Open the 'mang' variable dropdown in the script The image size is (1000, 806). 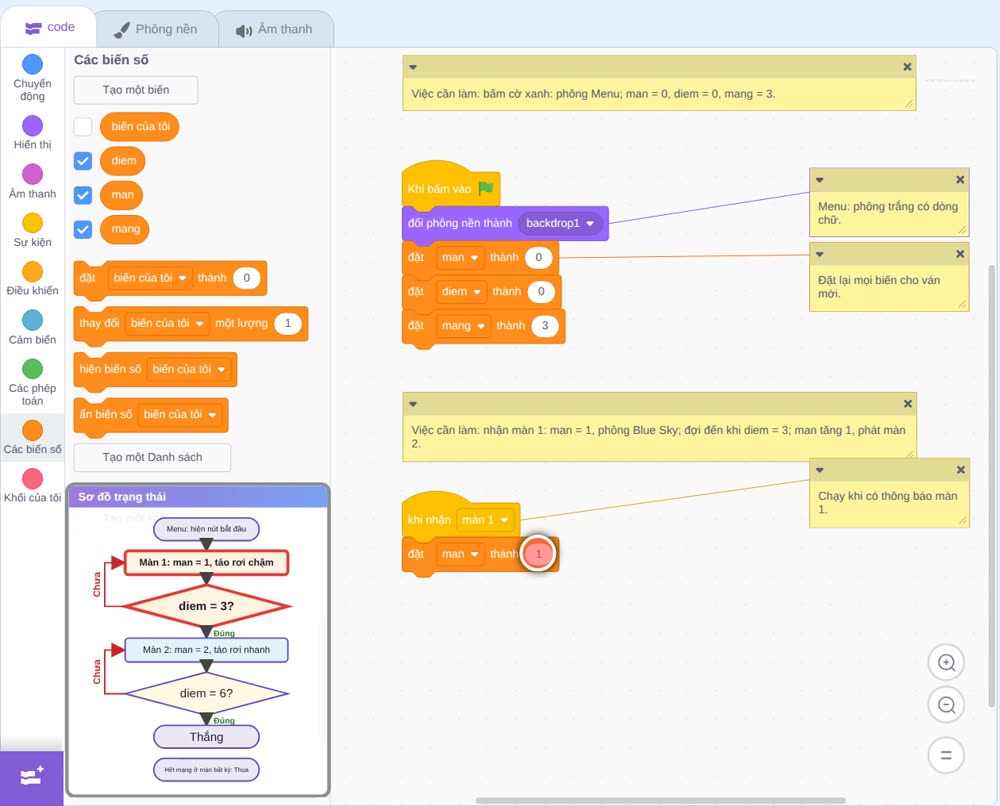(464, 326)
